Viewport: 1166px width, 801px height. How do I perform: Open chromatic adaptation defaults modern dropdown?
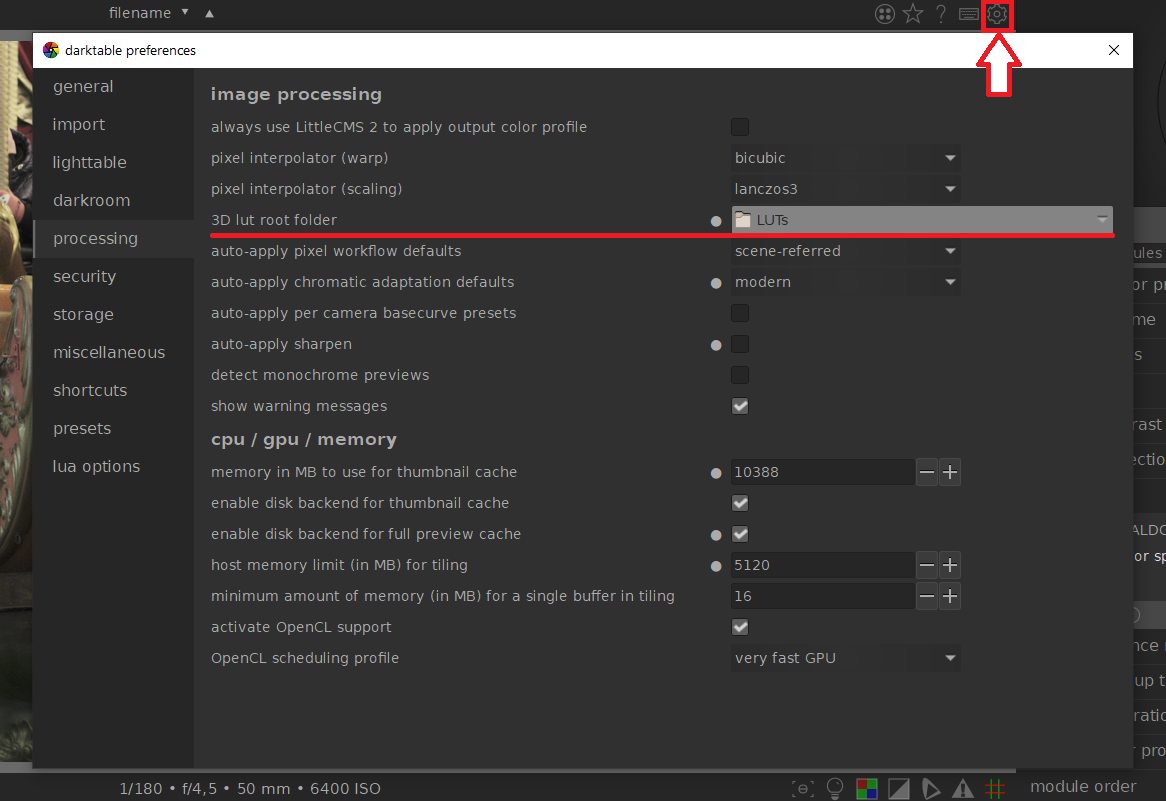coord(845,282)
